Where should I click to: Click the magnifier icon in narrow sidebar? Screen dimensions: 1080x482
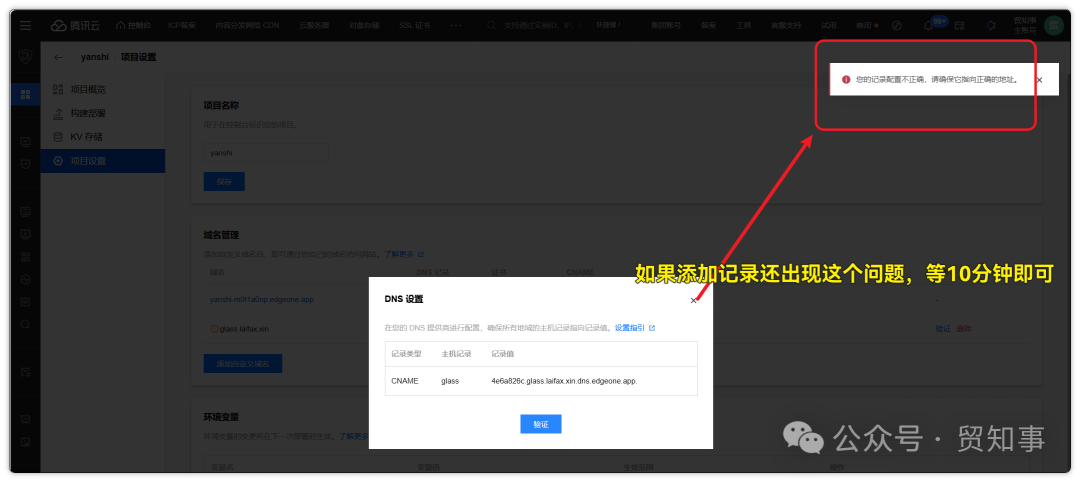click(x=25, y=324)
